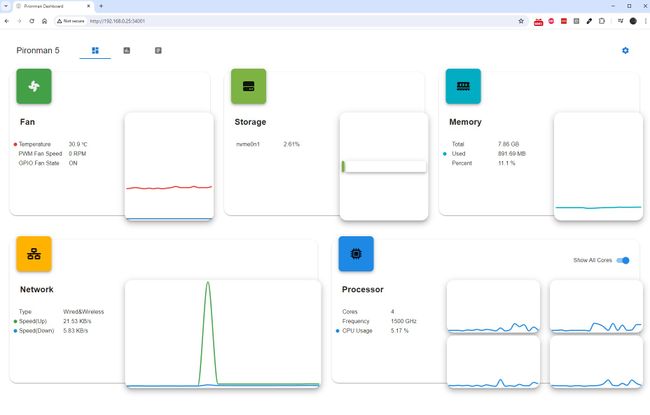Click the Storage drive icon

click(249, 86)
